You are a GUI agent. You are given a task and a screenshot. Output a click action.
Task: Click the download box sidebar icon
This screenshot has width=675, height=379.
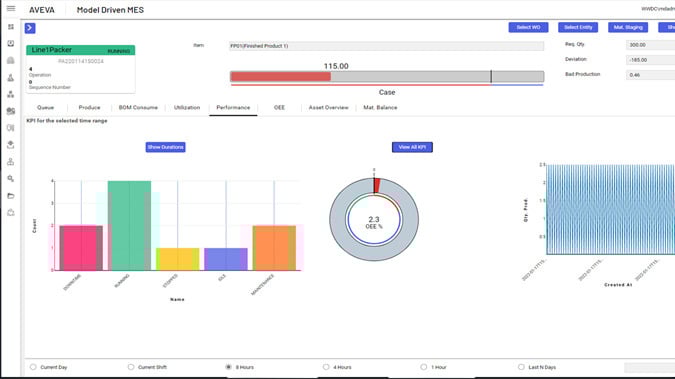11,43
